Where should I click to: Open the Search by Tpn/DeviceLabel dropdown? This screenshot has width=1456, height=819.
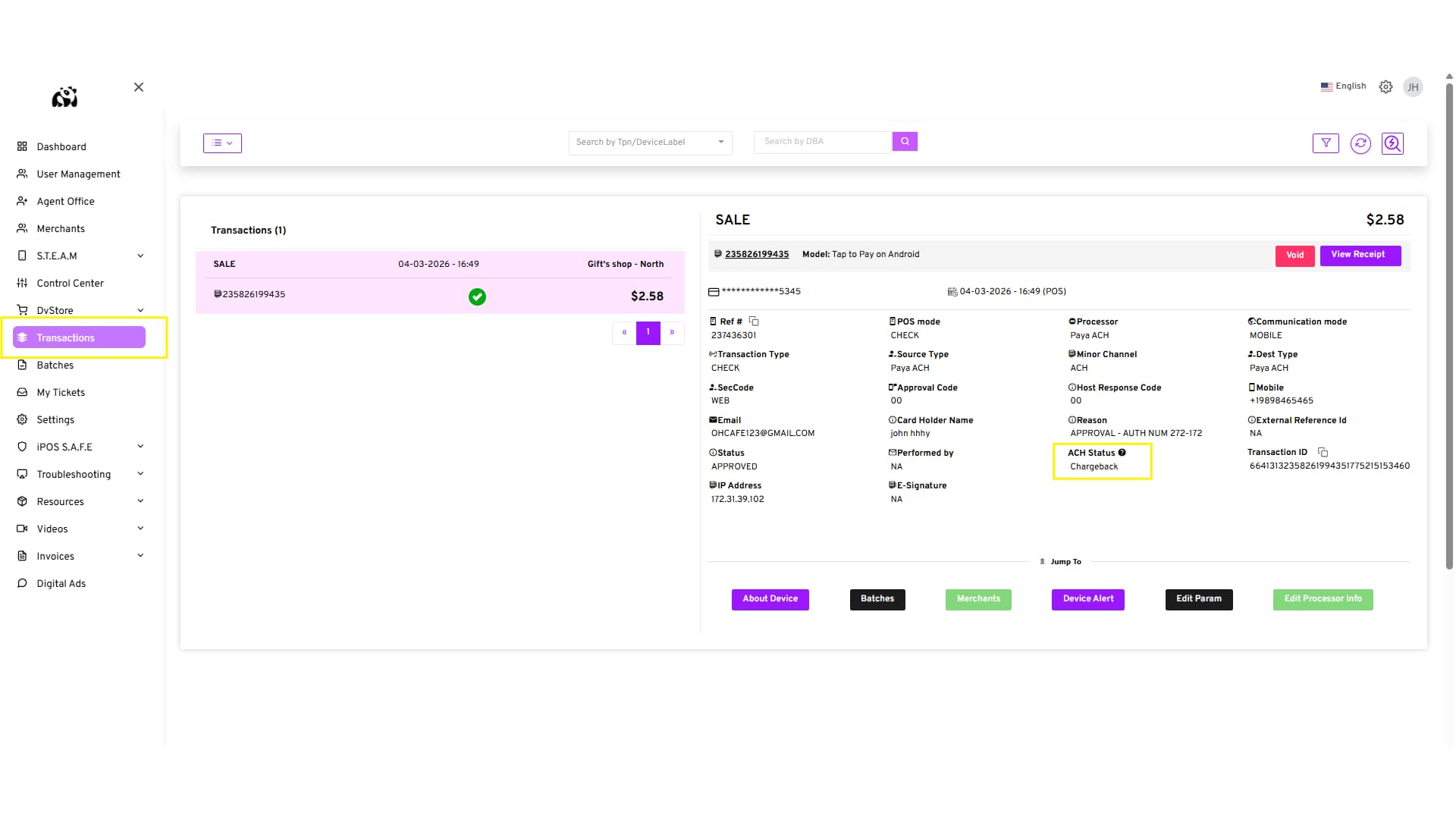[x=650, y=143]
